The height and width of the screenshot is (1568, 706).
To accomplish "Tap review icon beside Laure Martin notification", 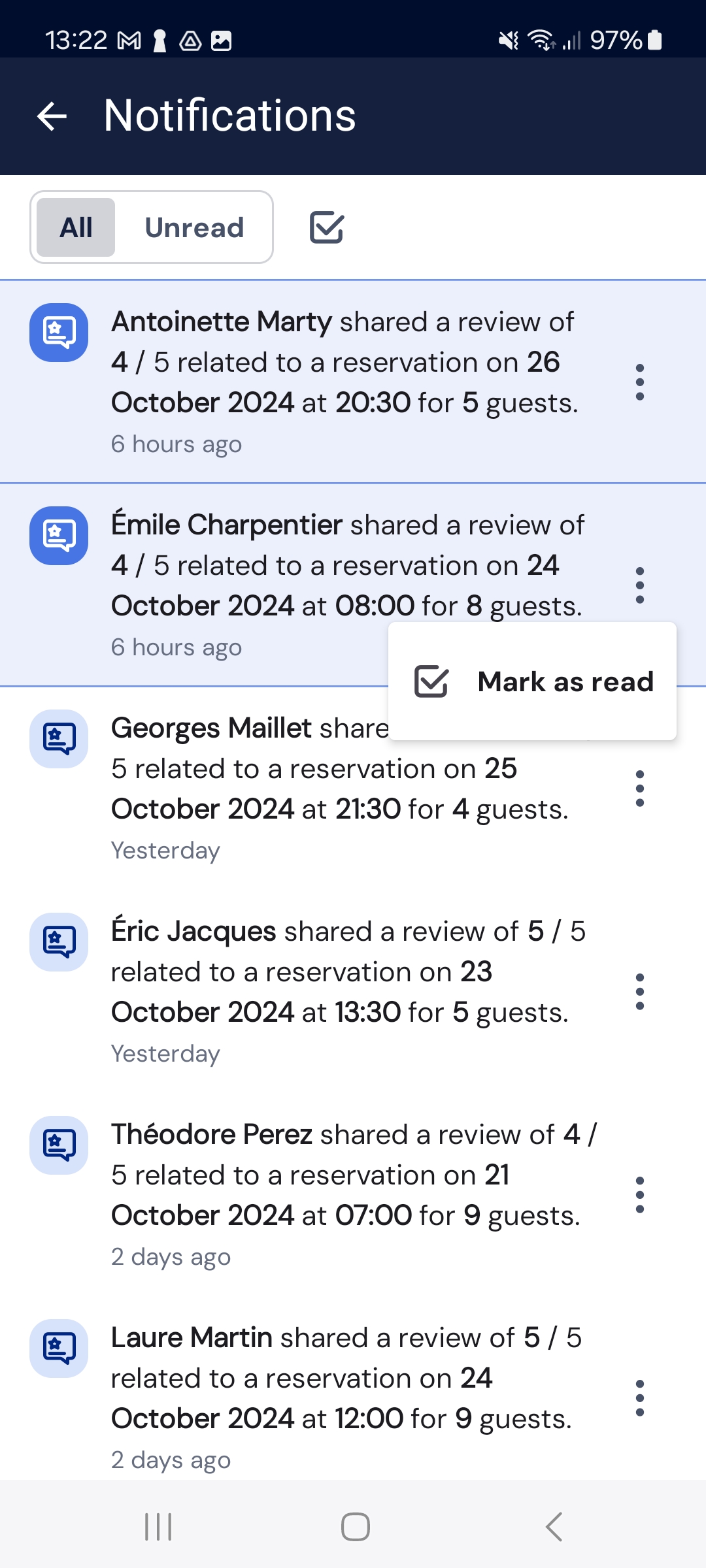I will point(59,1348).
